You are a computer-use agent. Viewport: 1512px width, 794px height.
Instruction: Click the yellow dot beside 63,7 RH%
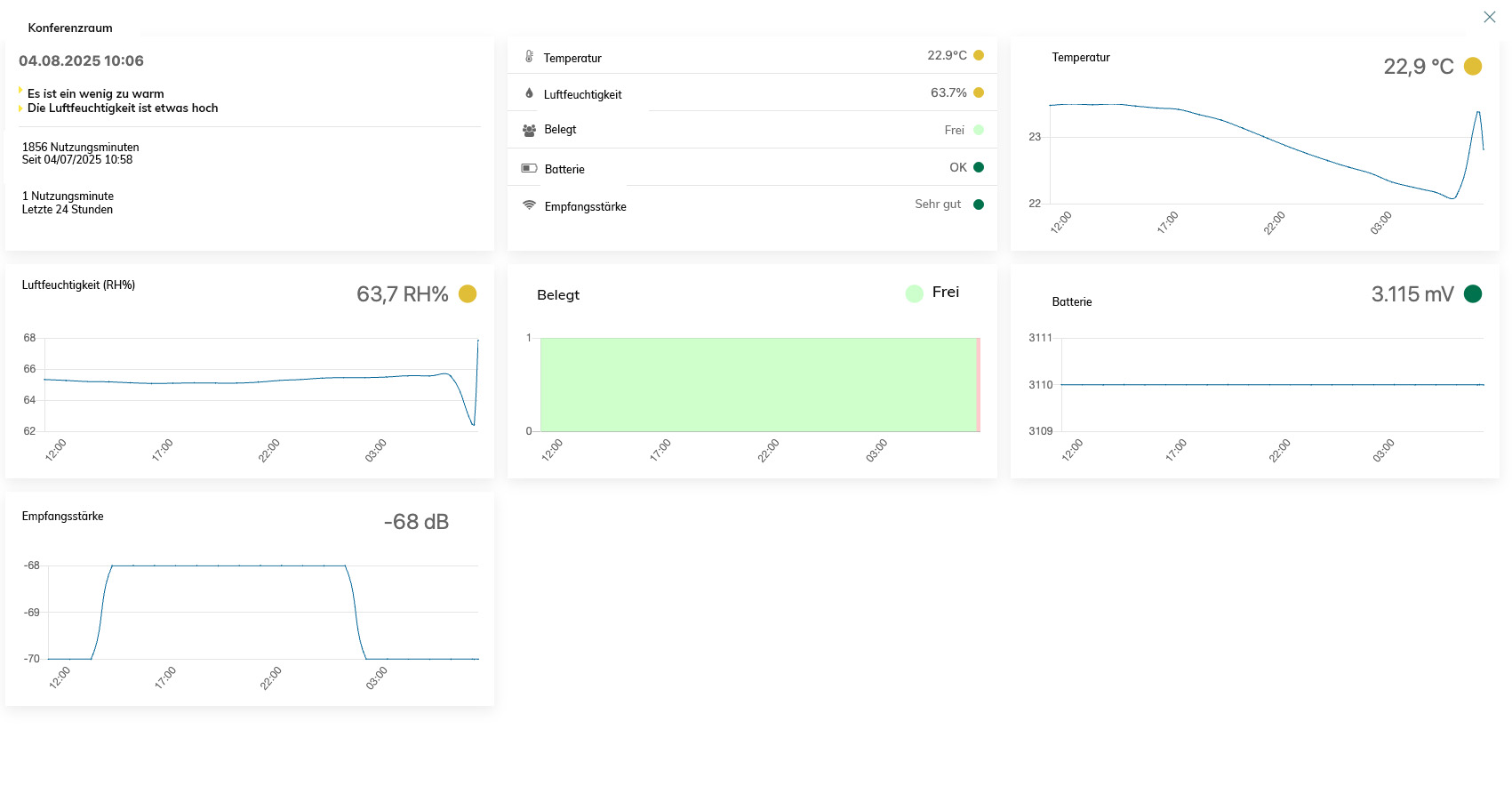468,294
